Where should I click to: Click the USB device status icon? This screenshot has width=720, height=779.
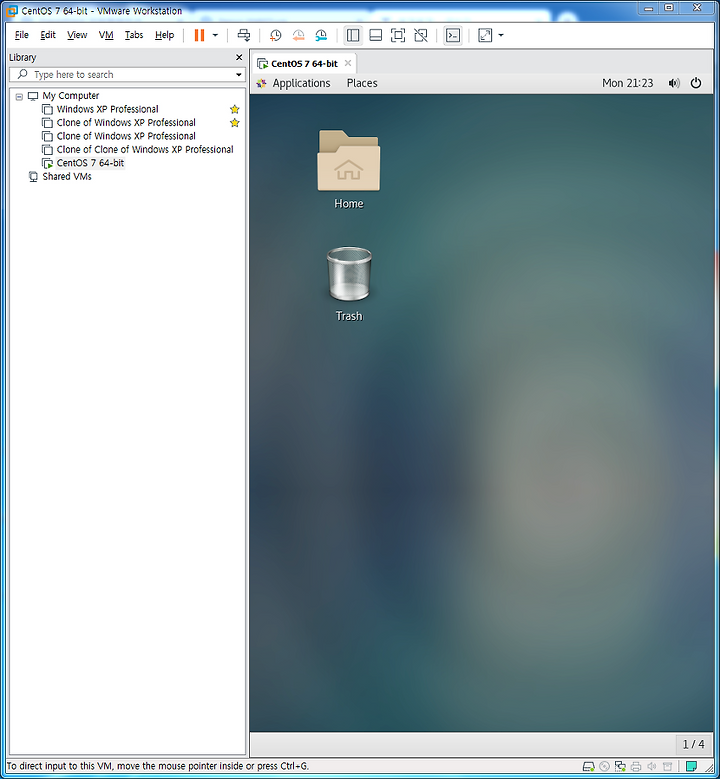coord(668,767)
